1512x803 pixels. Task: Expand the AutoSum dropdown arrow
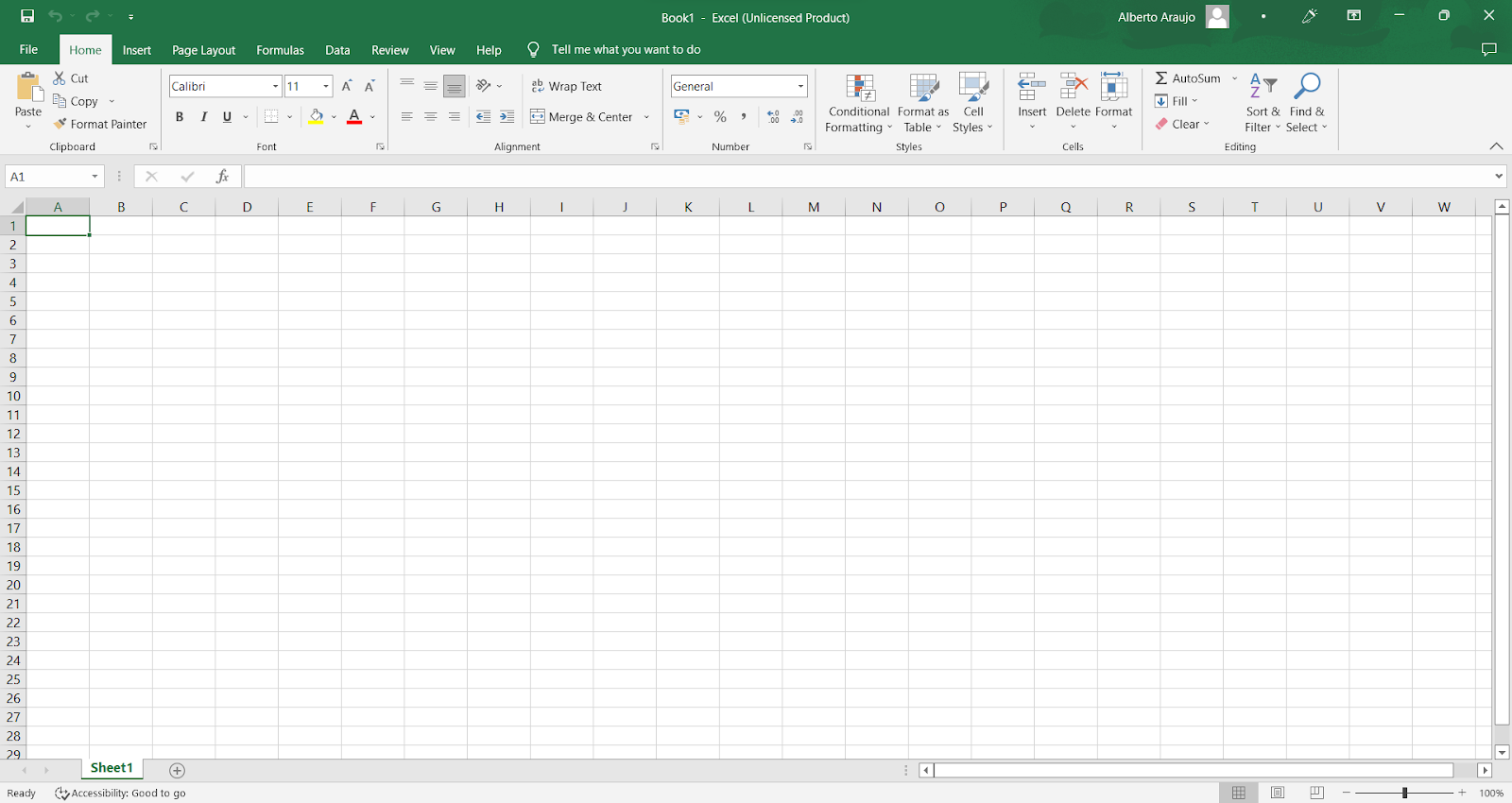click(x=1234, y=78)
